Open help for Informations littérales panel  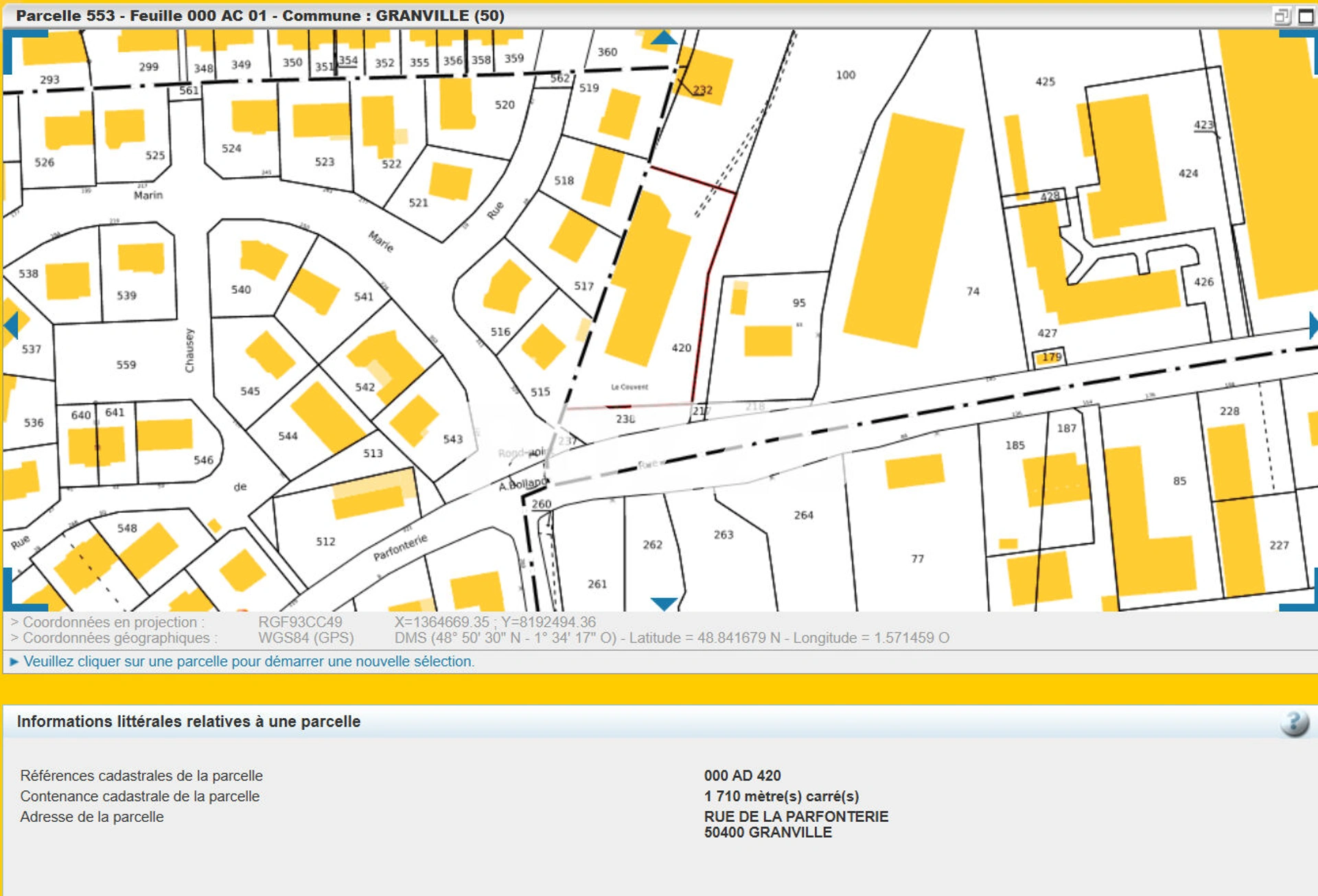point(1294,723)
